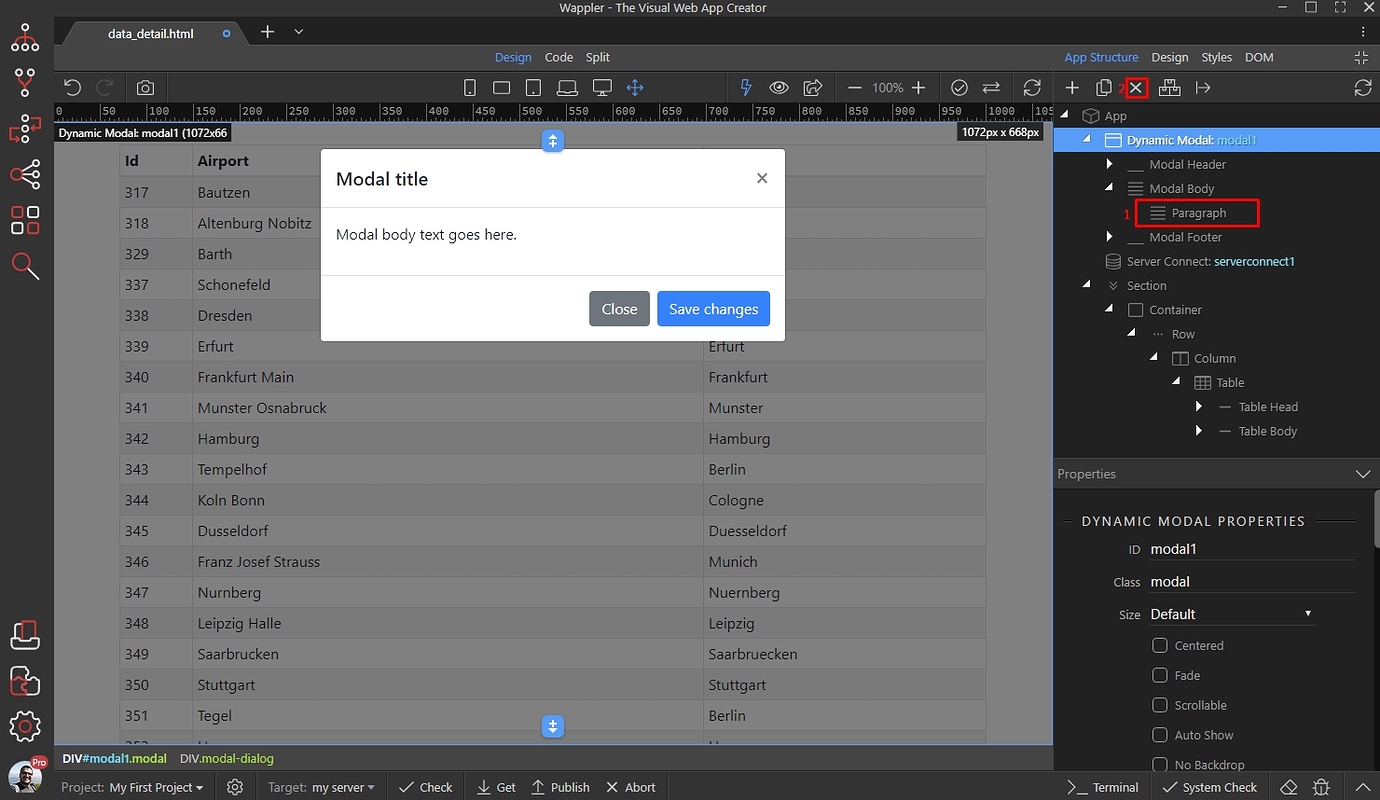This screenshot has width=1380, height=800.
Task: Select the mobile phone viewport preview icon
Action: pos(470,87)
